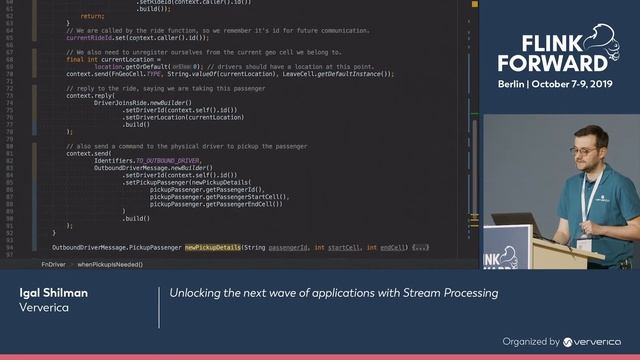The height and width of the screenshot is (360, 640).
Task: Click the FnDriver breadcrumb
Action: click(53, 264)
